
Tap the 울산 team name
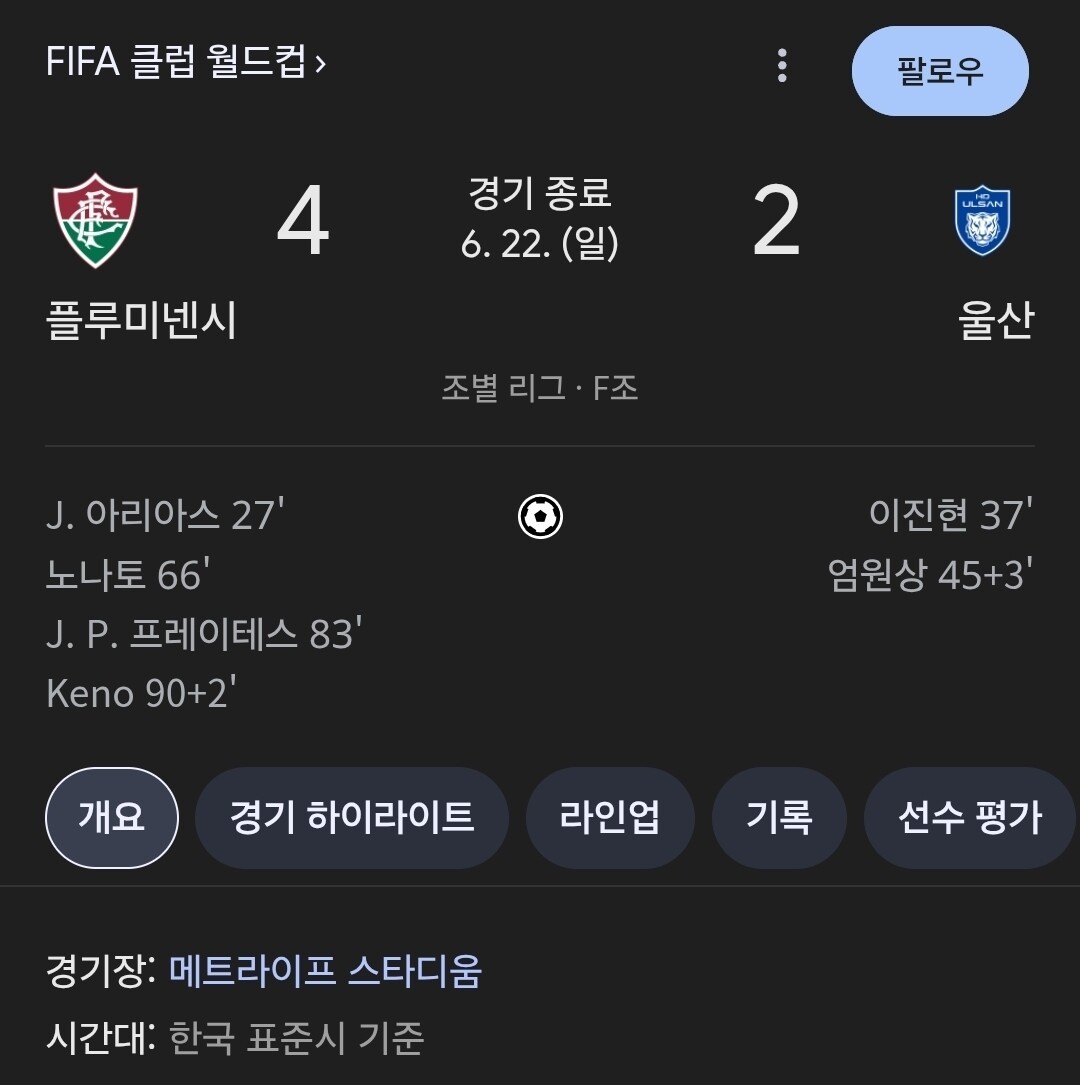(x=996, y=321)
